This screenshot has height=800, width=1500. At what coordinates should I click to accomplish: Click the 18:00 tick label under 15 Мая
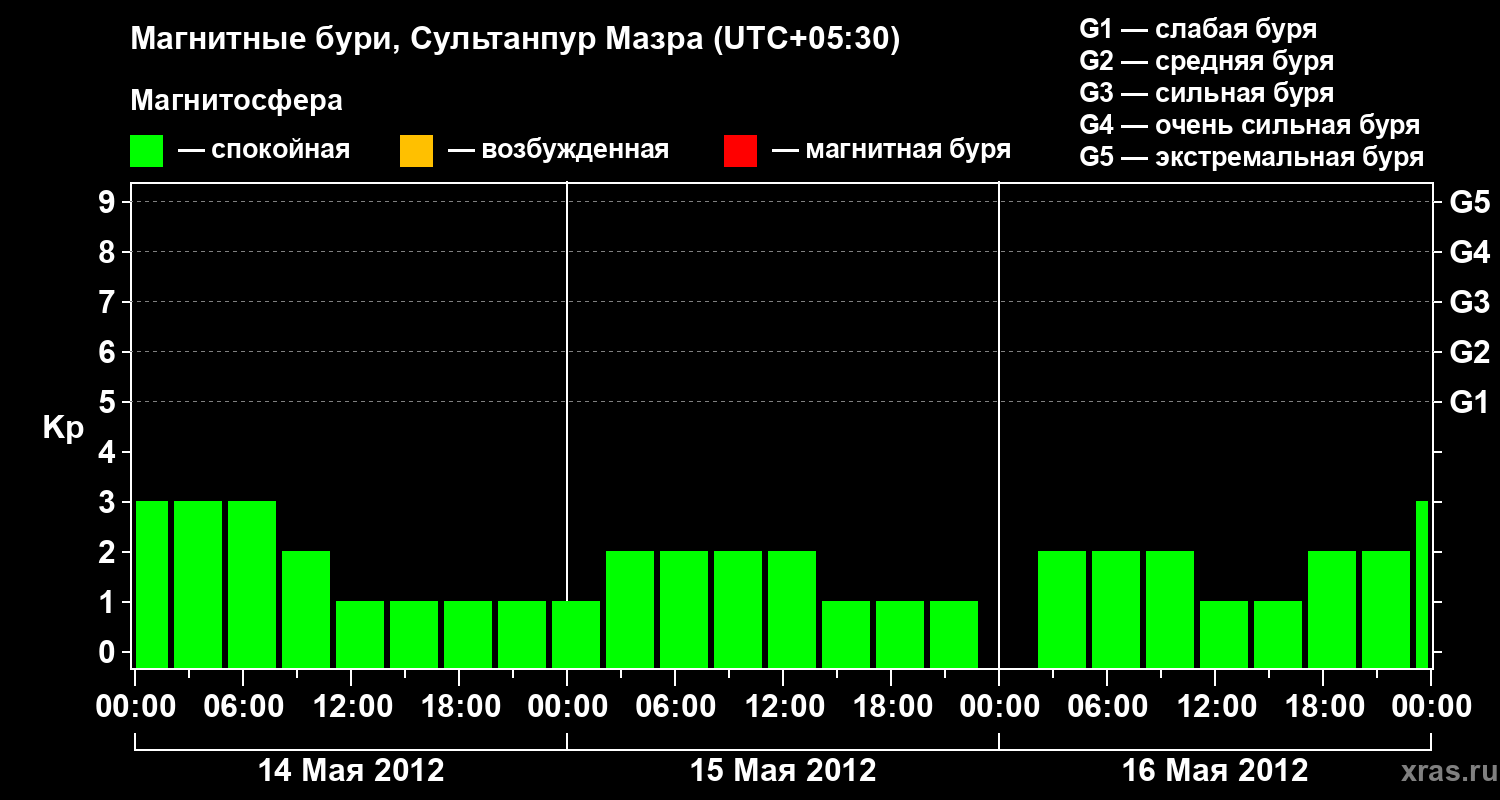pyautogui.click(x=891, y=706)
